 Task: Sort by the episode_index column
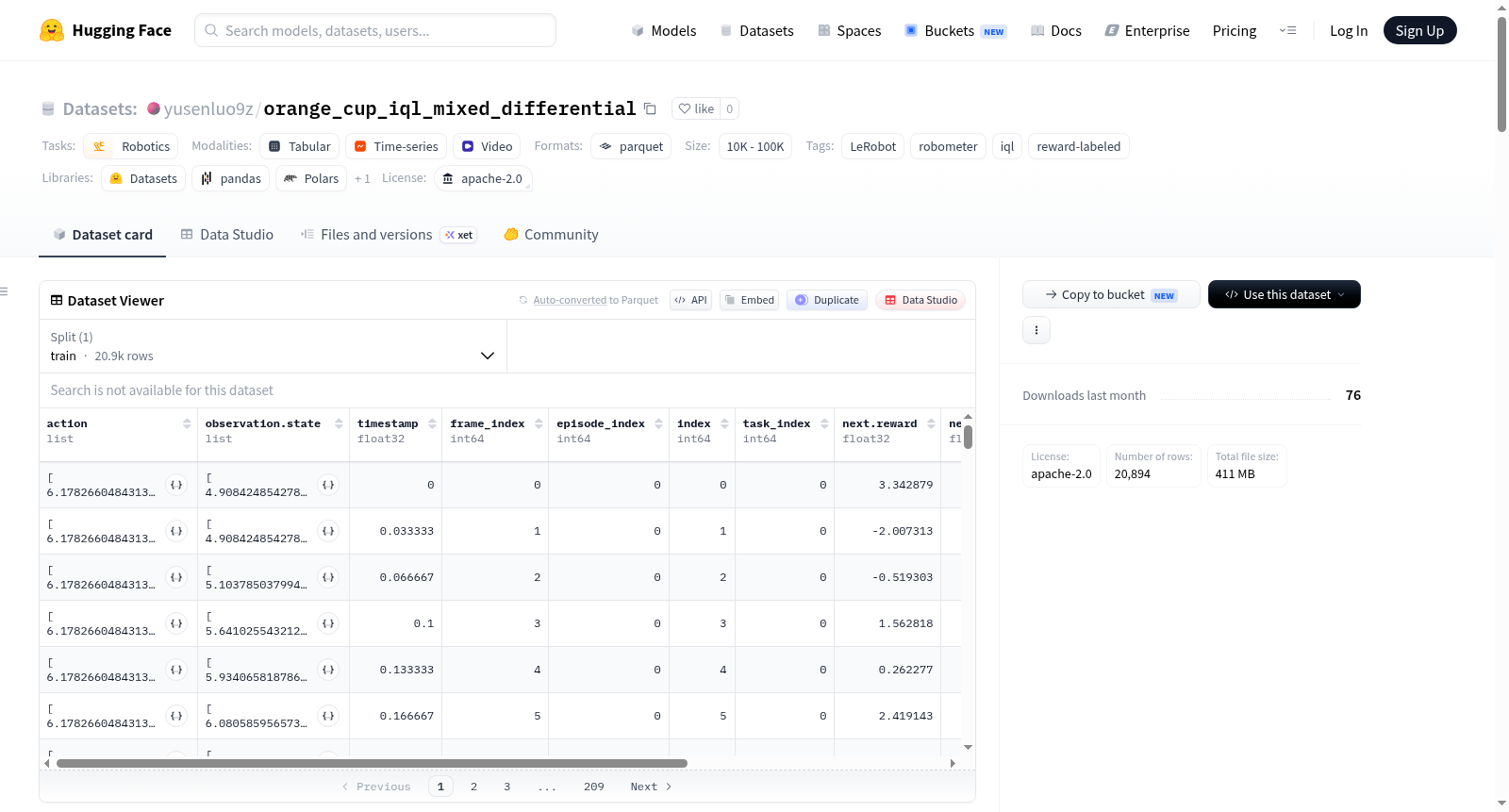point(658,423)
